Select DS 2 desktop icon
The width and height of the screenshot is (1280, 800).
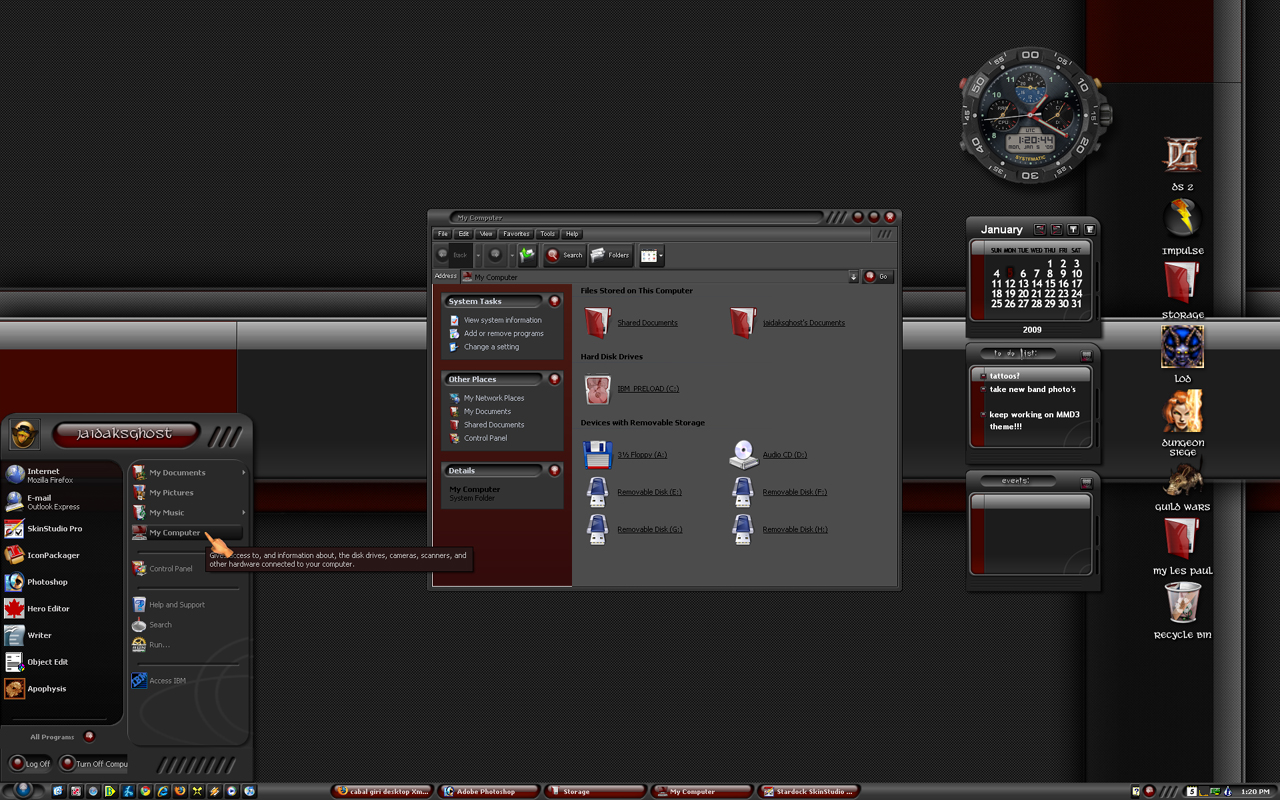(x=1182, y=163)
